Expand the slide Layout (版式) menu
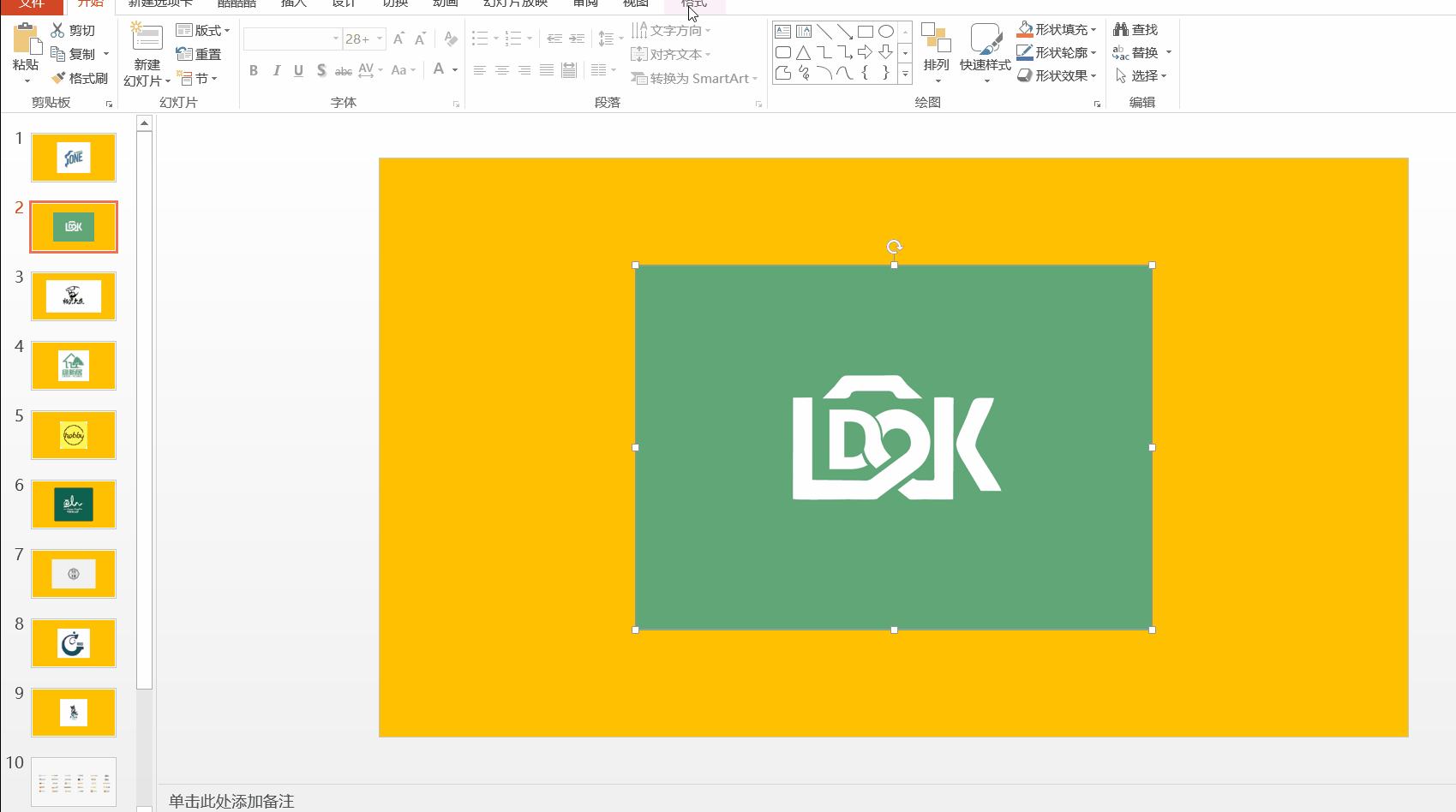Viewport: 1456px width, 812px height. [203, 30]
